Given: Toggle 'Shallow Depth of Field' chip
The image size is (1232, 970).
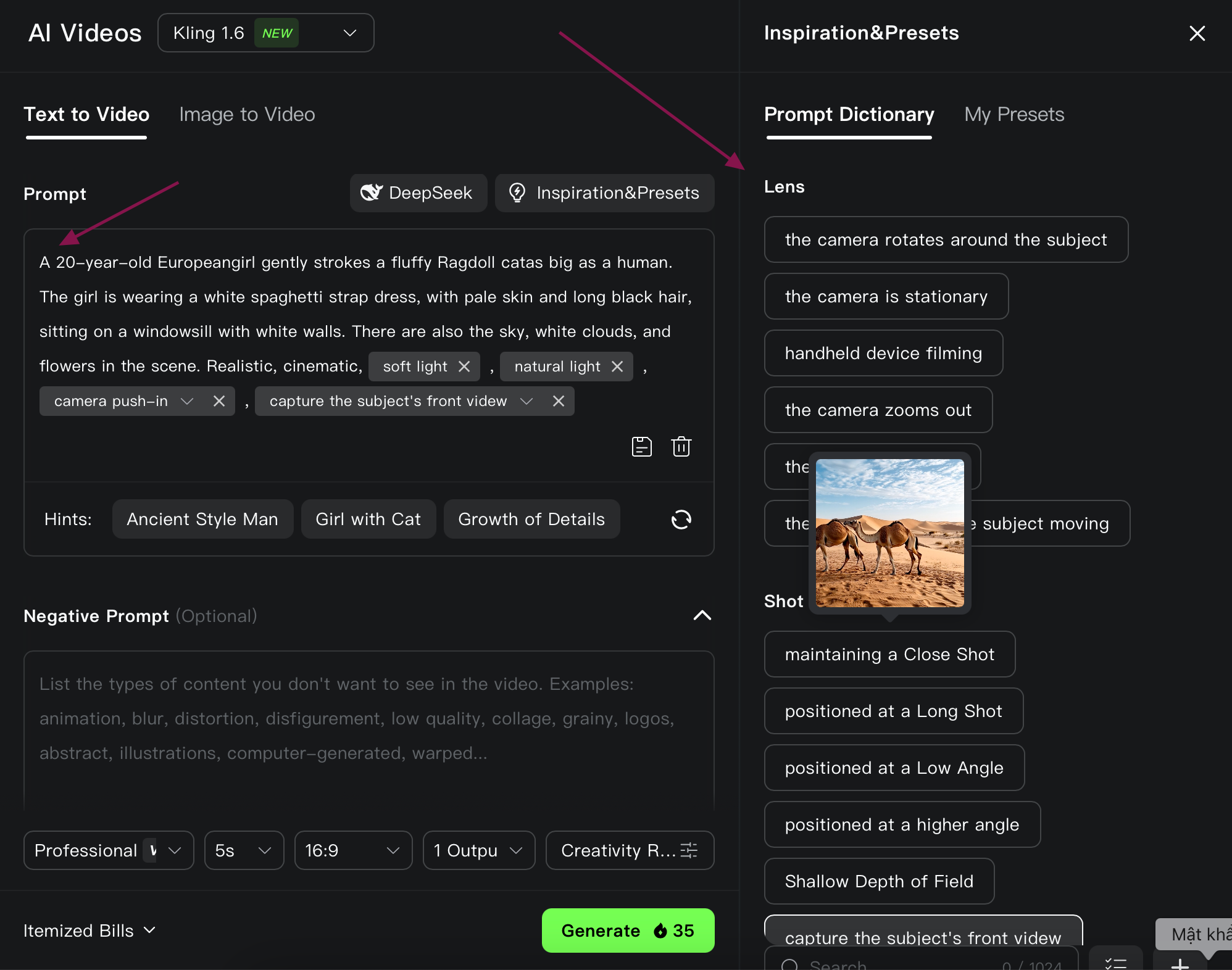Looking at the screenshot, I should click(x=878, y=881).
